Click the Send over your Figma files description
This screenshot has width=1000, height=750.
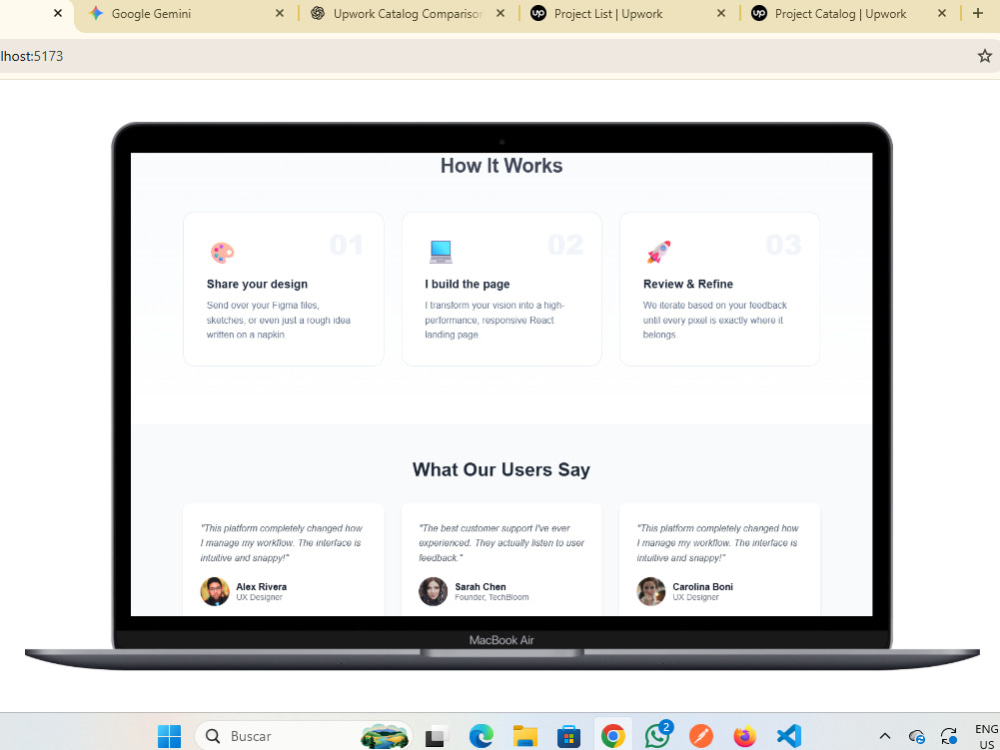[279, 320]
